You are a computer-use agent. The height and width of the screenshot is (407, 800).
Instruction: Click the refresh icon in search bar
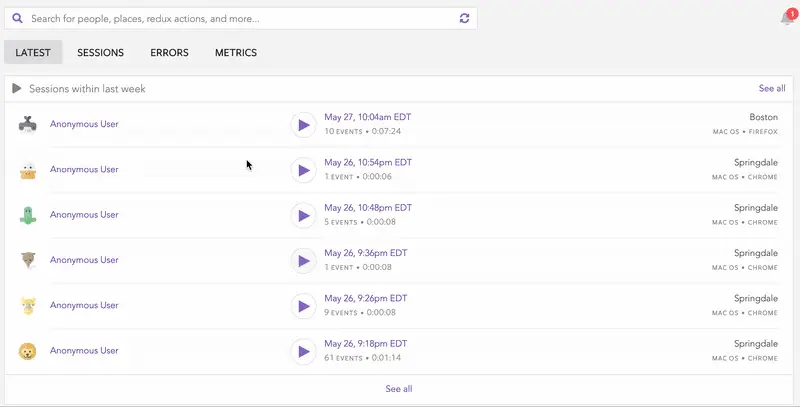point(464,19)
